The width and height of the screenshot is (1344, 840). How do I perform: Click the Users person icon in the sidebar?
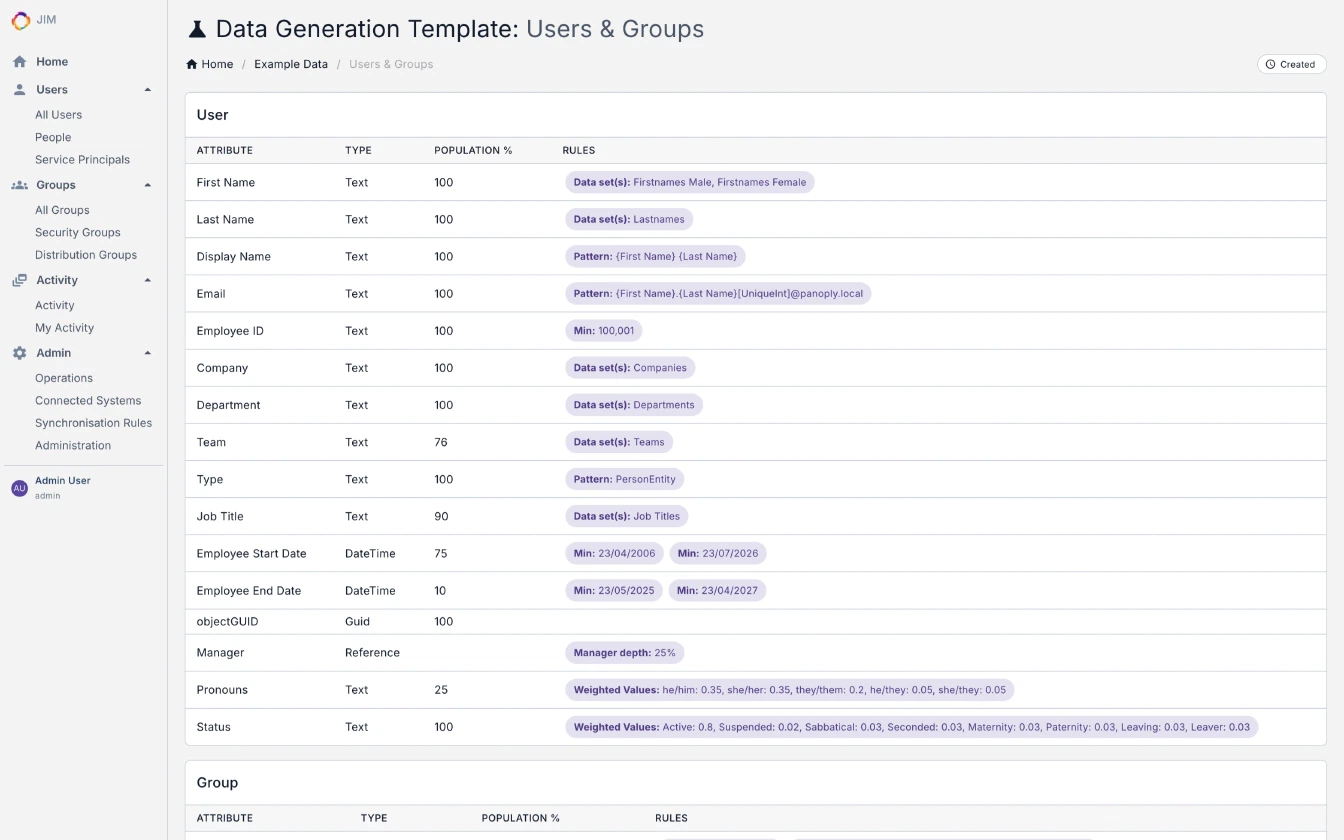tap(17, 89)
